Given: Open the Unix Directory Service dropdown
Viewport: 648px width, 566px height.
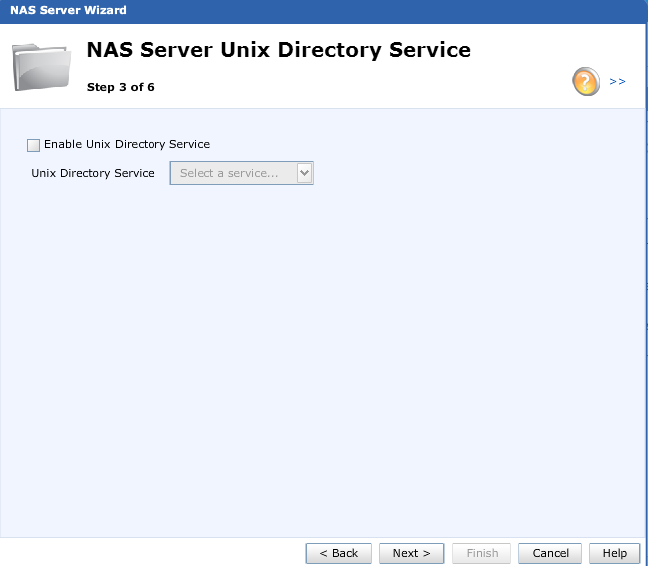Looking at the screenshot, I should tap(241, 173).
